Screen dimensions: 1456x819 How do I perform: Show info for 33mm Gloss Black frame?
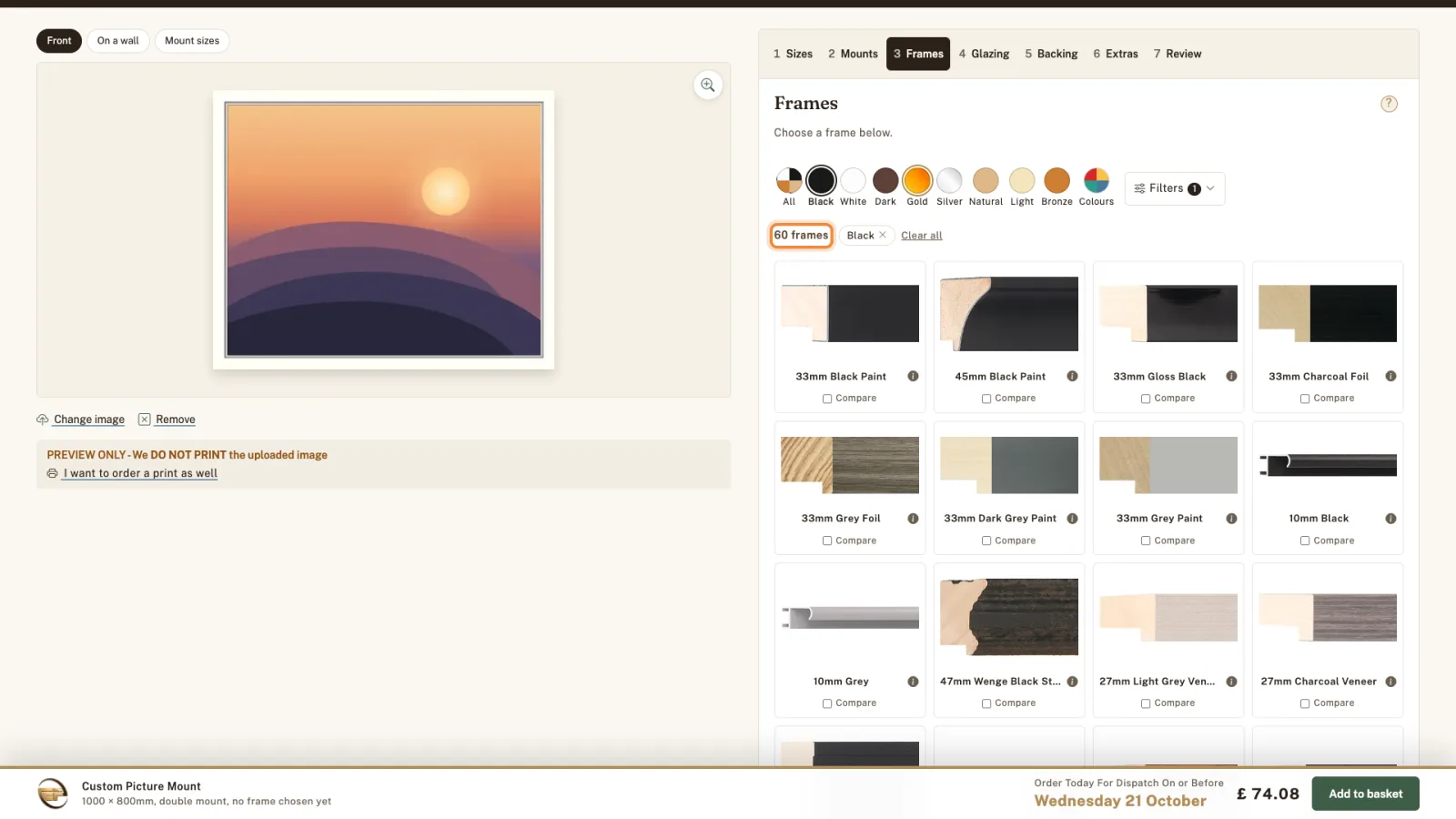(x=1231, y=376)
